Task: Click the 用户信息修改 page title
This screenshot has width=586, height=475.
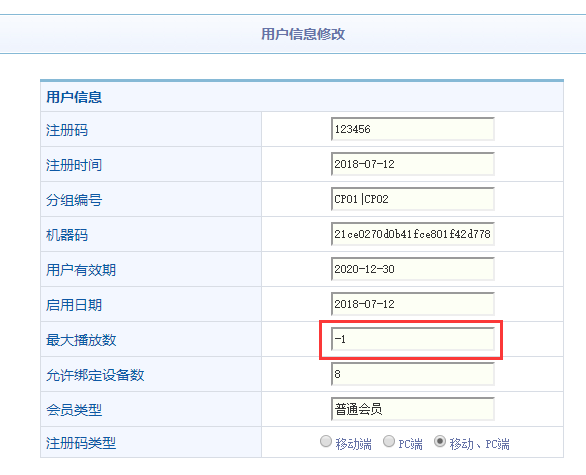Action: click(303, 34)
